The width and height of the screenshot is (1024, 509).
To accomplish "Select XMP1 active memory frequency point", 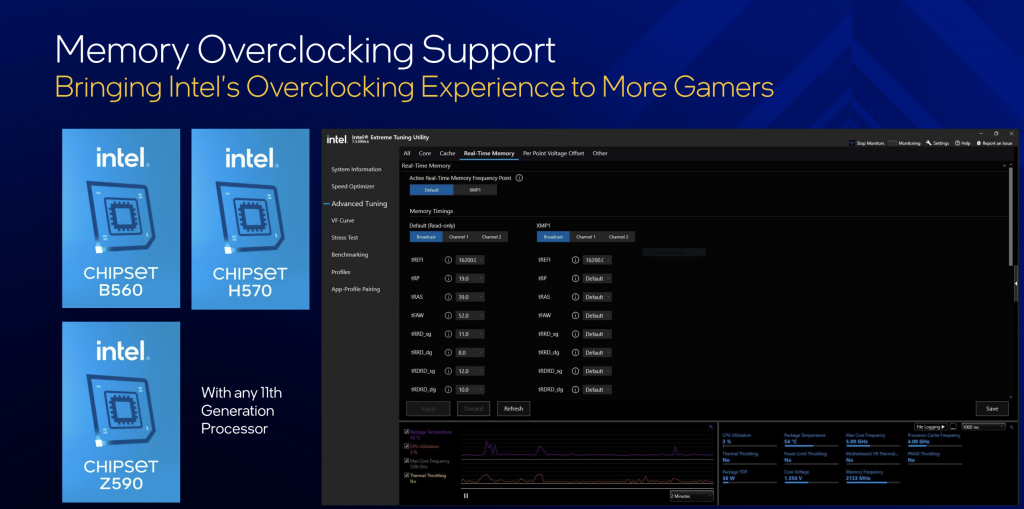I will (475, 190).
